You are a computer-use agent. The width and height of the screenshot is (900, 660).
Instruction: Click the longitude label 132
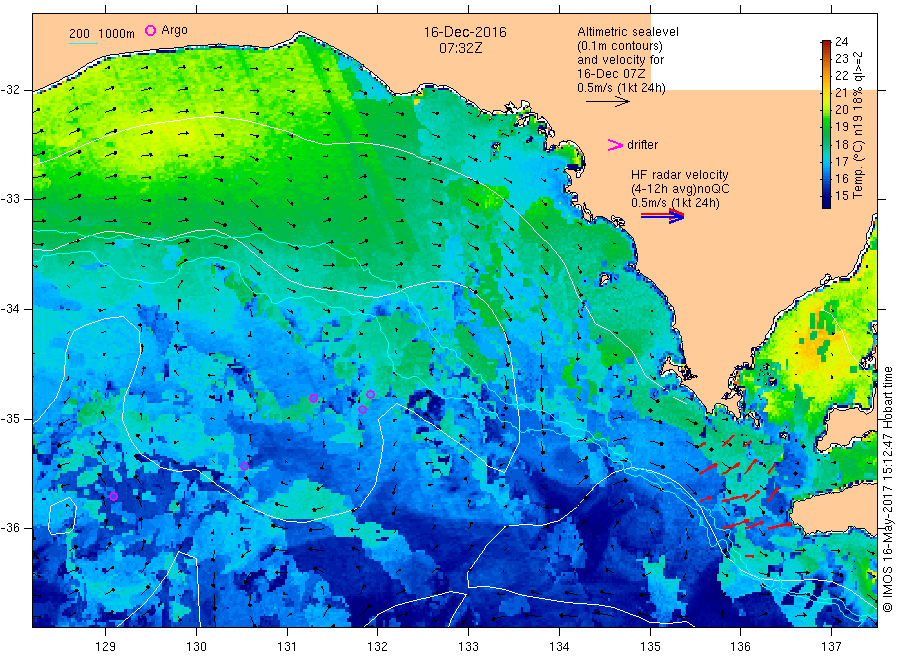pos(378,647)
